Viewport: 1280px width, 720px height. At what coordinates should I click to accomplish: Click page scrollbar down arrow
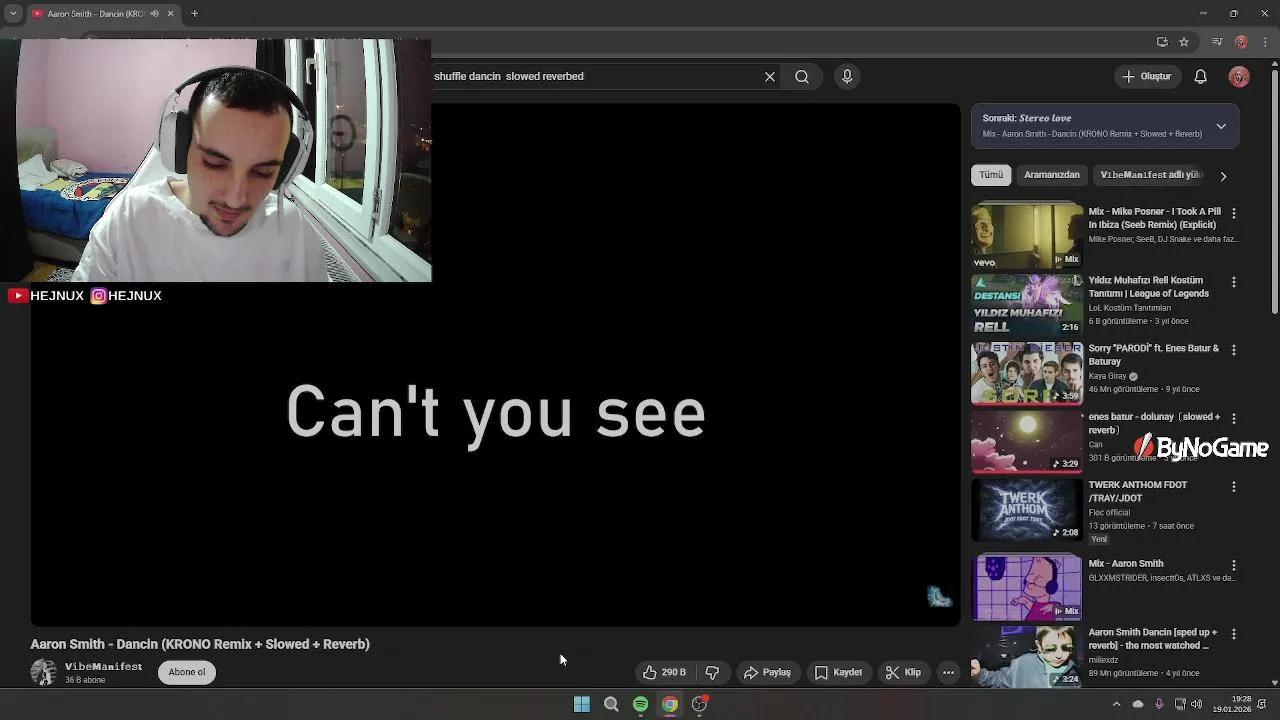(x=1274, y=682)
